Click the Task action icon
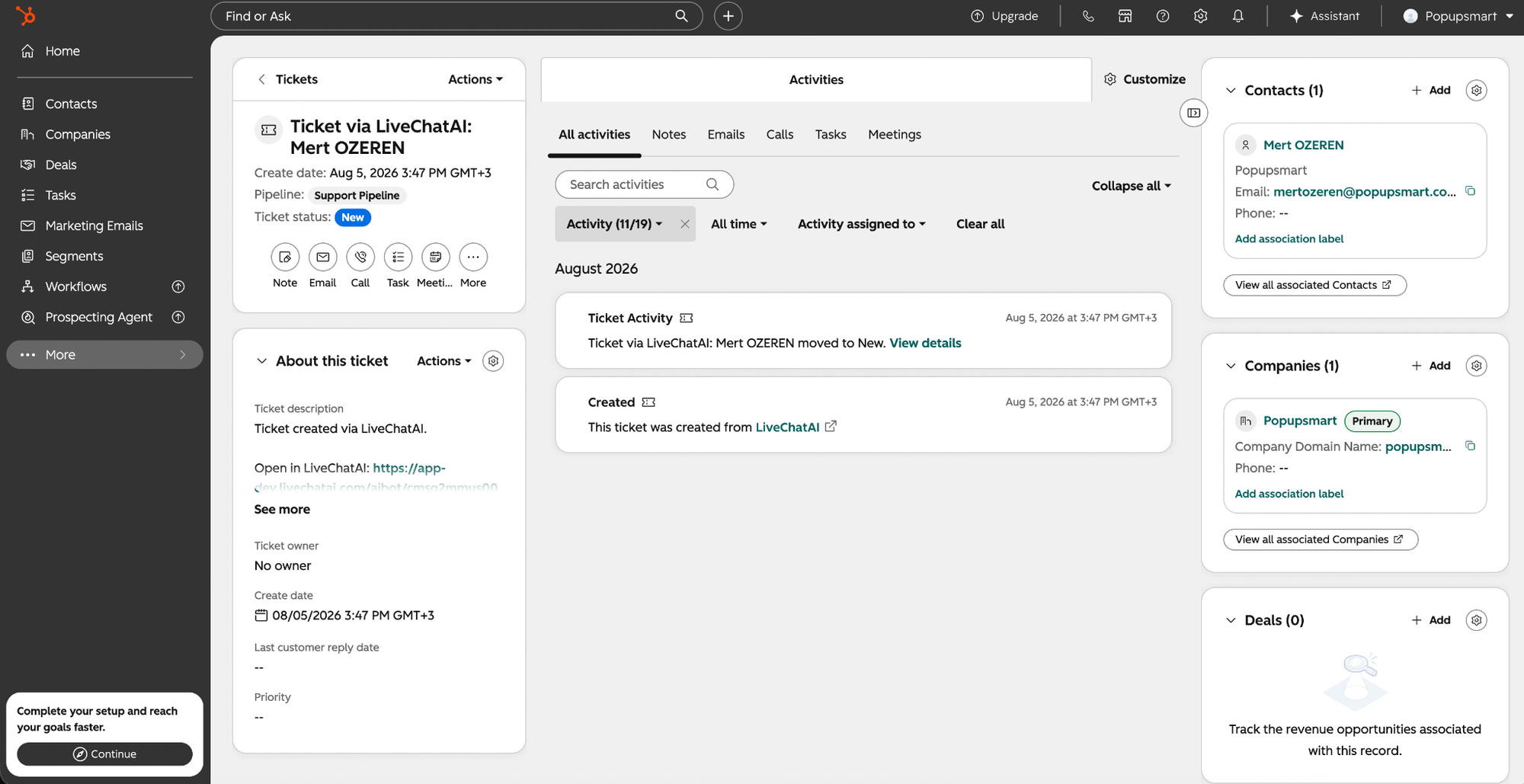 pos(398,258)
